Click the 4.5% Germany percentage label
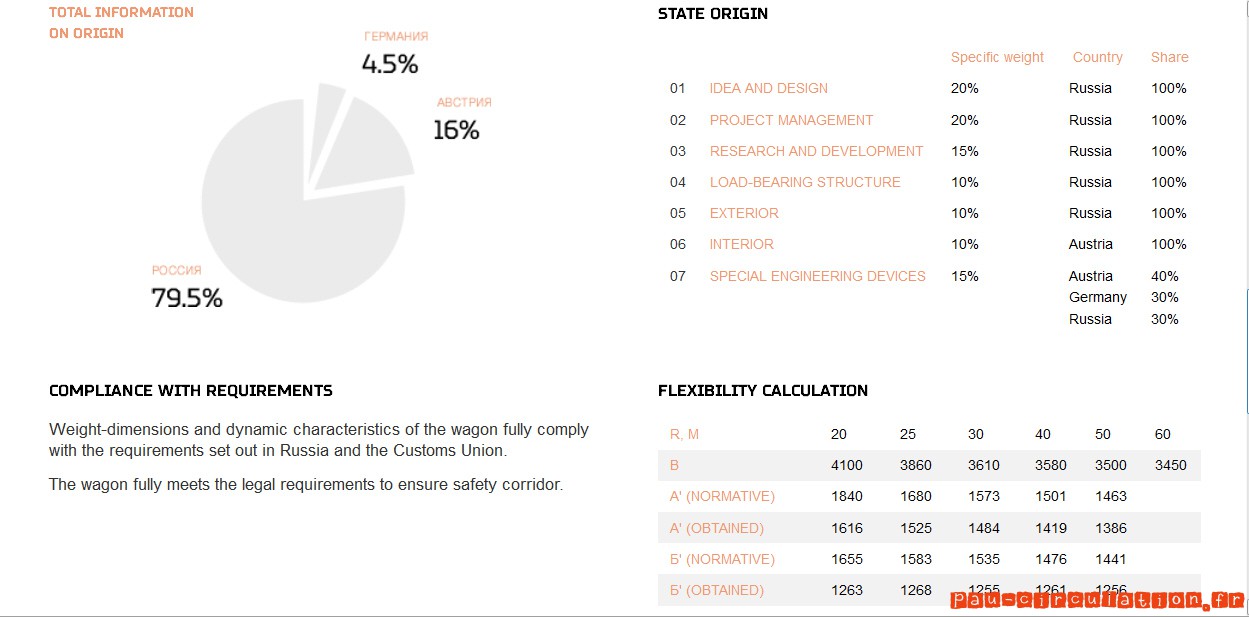Viewport: 1249px width, 617px height. pos(390,65)
